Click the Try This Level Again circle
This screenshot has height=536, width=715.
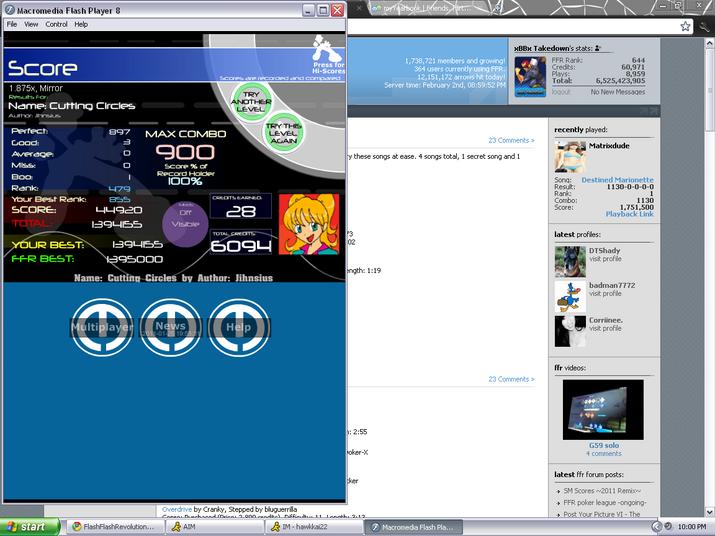pyautogui.click(x=284, y=133)
